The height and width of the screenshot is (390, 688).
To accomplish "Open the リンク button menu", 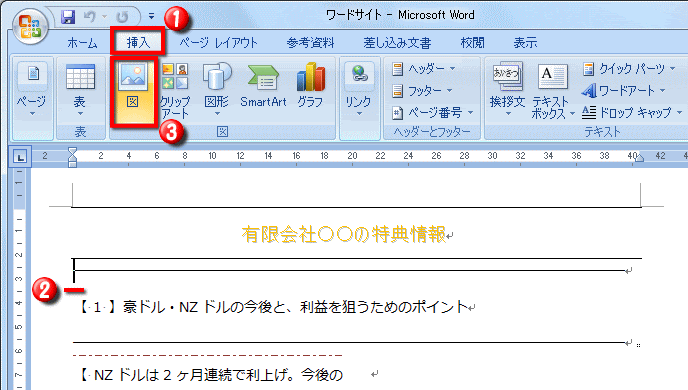I will [x=358, y=90].
